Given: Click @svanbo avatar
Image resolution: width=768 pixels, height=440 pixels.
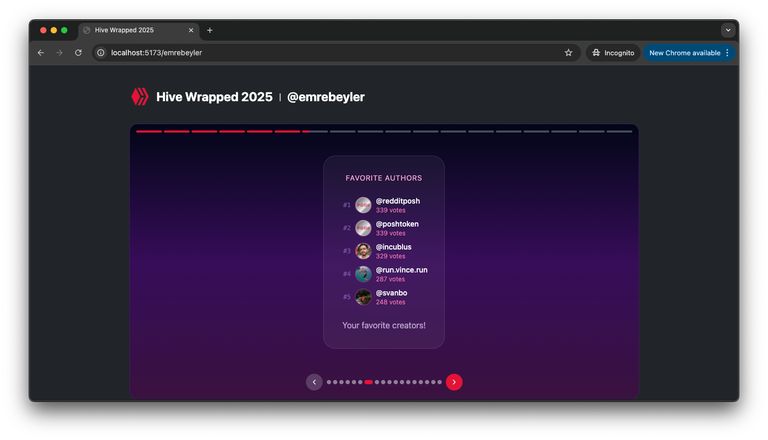Looking at the screenshot, I should tap(363, 297).
